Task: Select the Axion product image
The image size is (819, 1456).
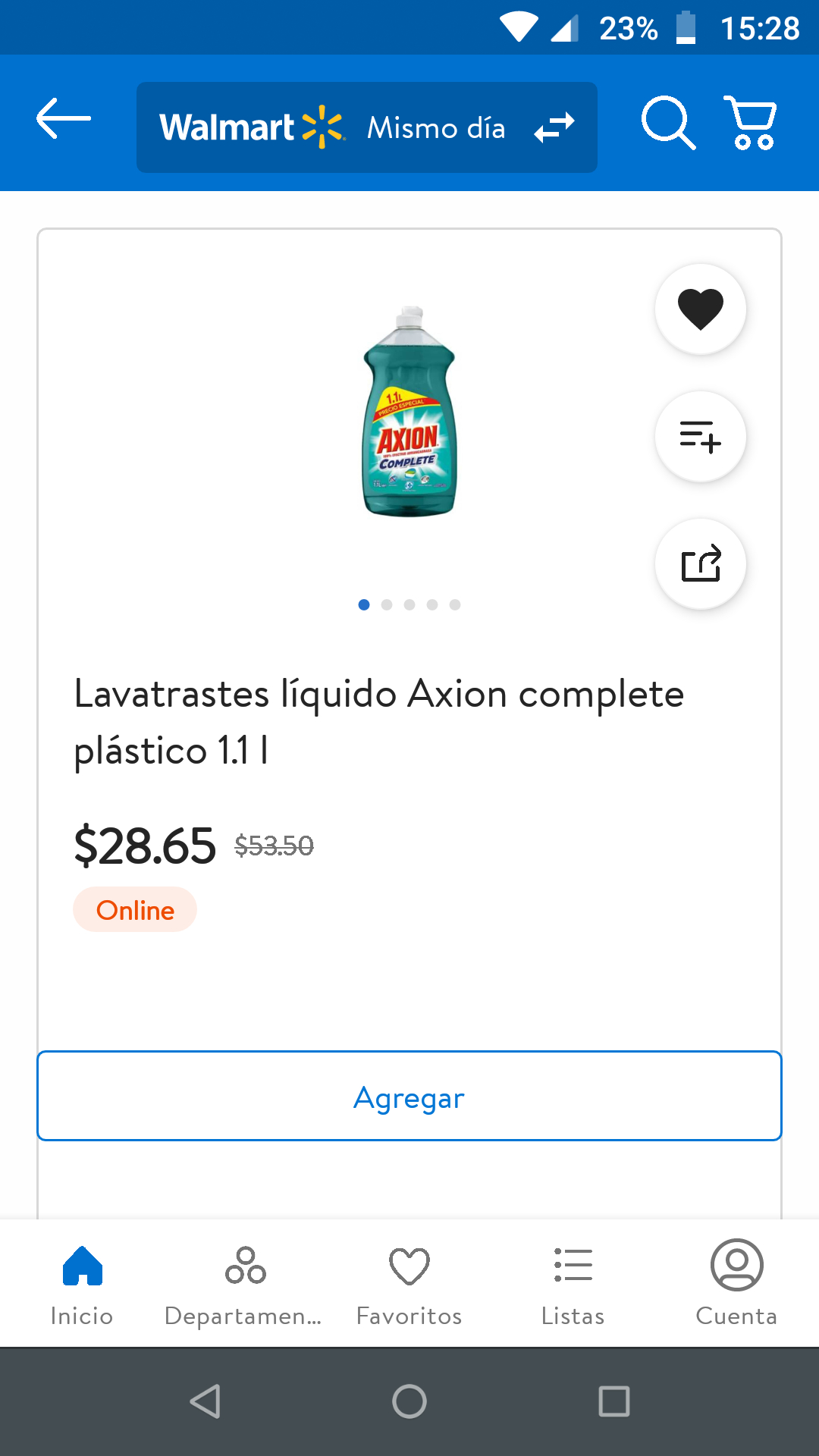Action: point(409,412)
